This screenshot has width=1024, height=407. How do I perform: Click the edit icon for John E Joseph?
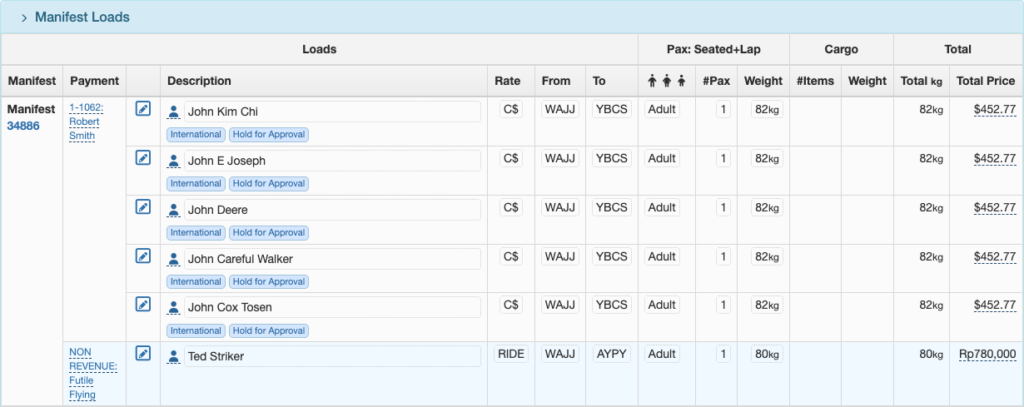click(143, 158)
